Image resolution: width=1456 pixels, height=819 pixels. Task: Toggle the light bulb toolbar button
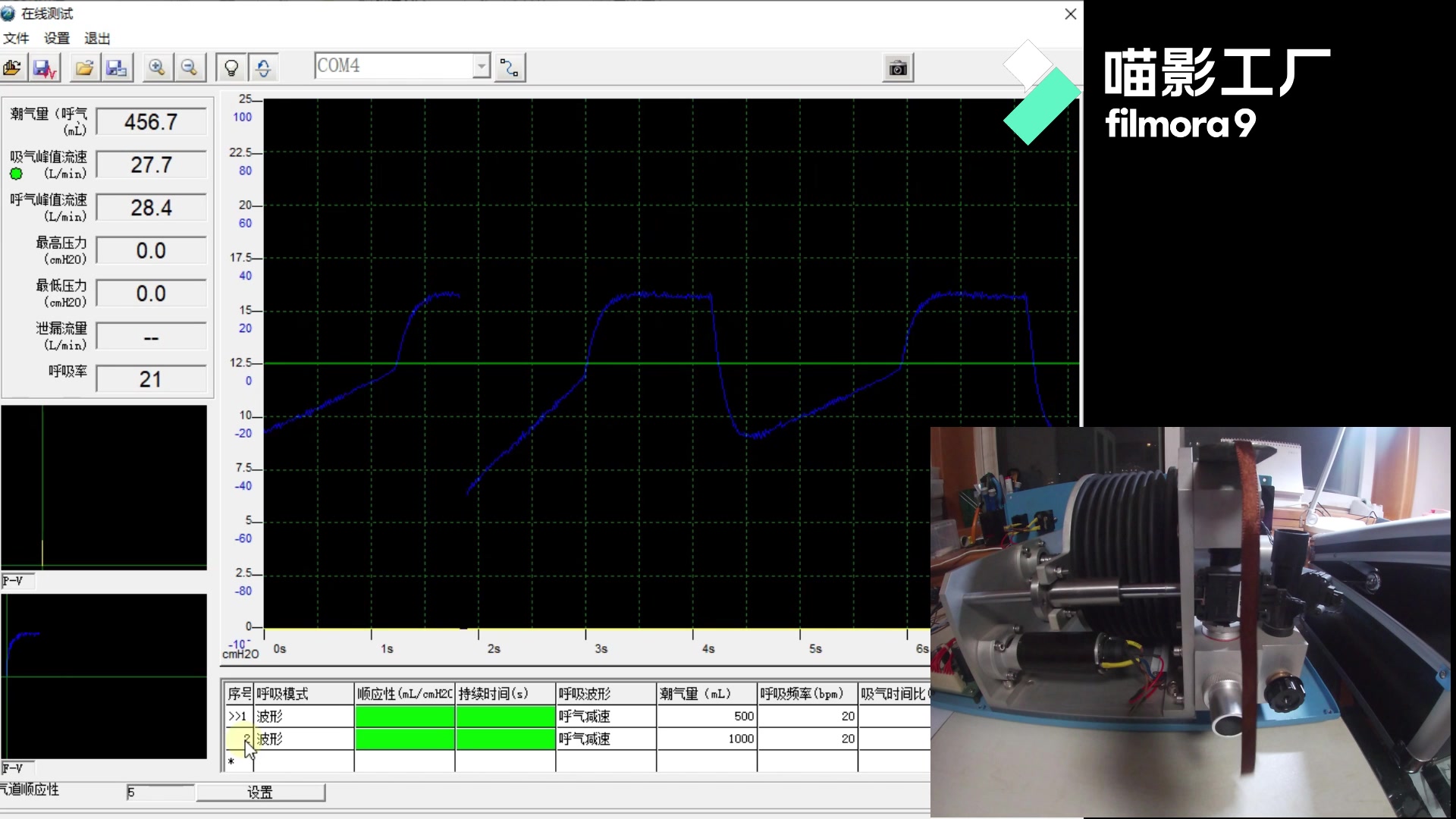(231, 68)
